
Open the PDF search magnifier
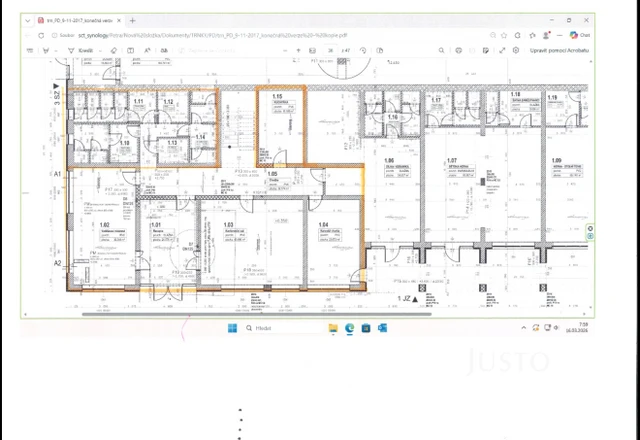(x=441, y=51)
